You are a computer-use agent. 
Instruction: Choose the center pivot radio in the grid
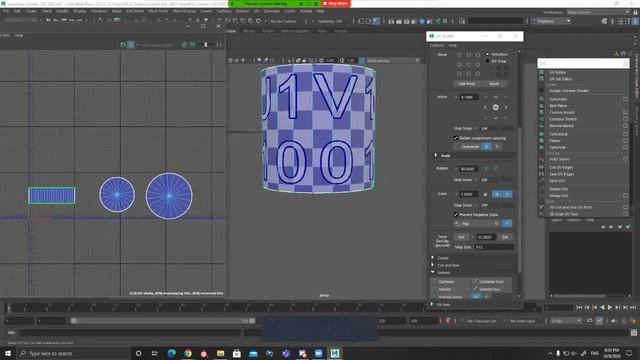[x=469, y=64]
